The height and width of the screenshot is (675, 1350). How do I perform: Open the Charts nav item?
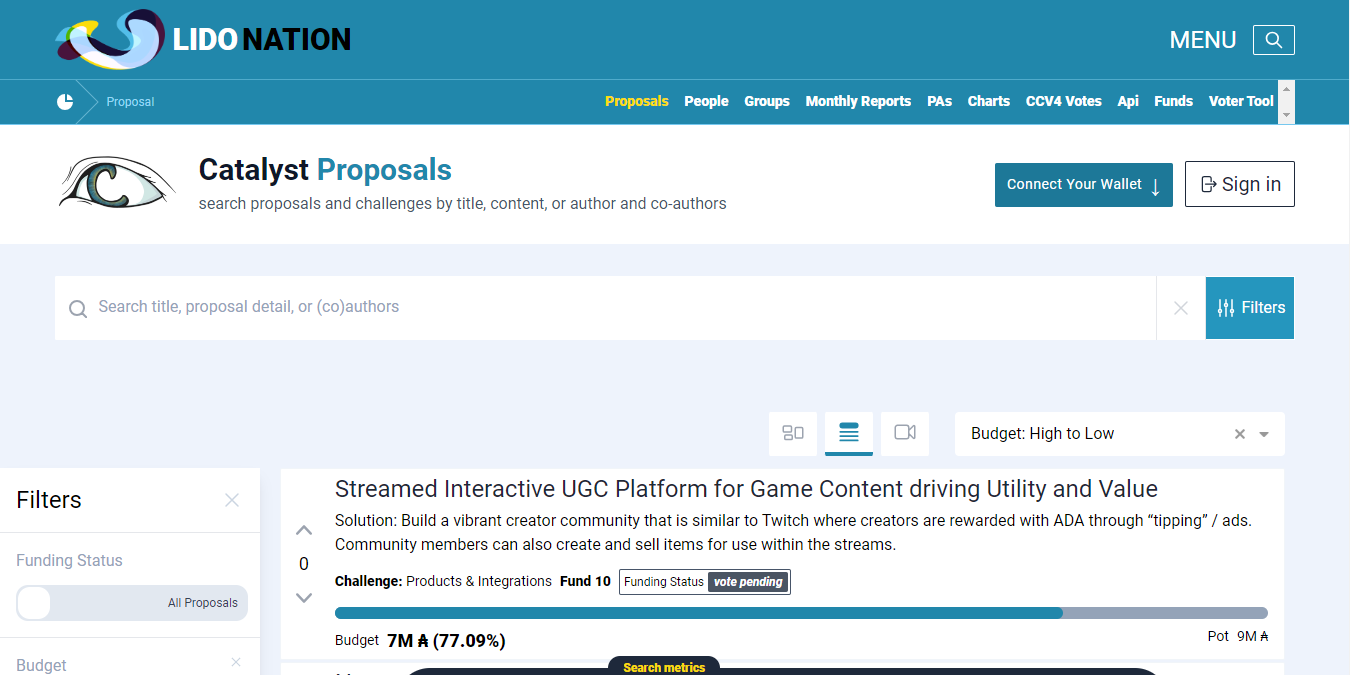coord(989,101)
